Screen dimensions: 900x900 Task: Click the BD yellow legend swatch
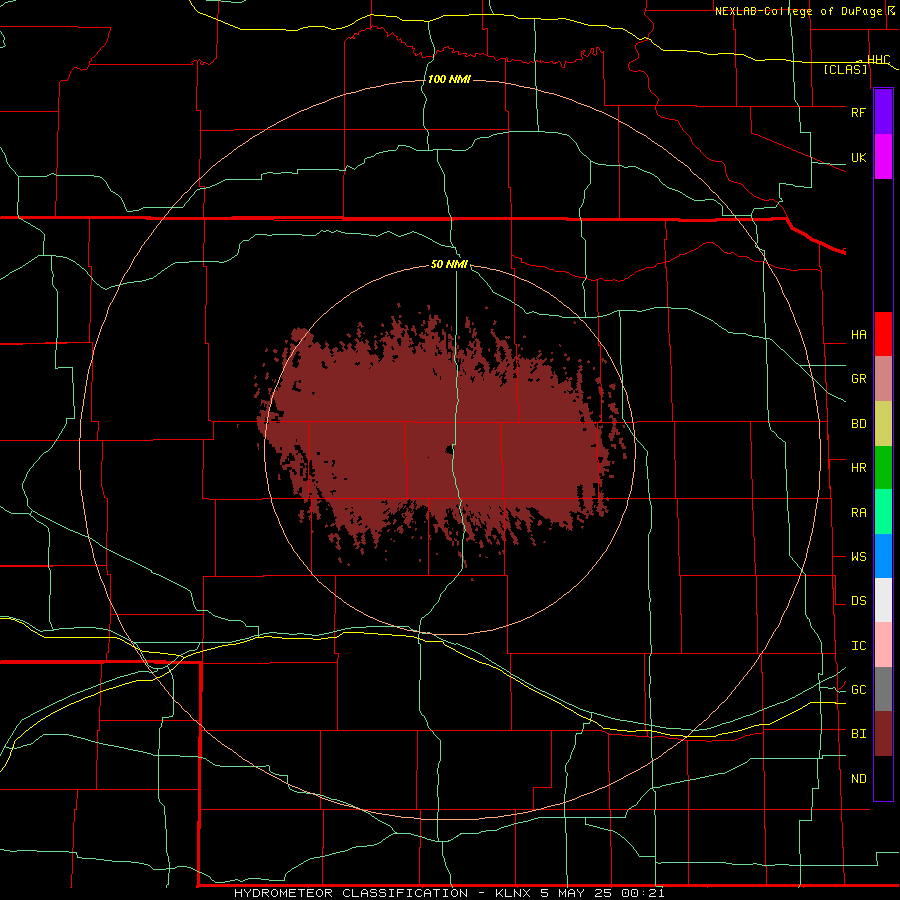pyautogui.click(x=883, y=424)
